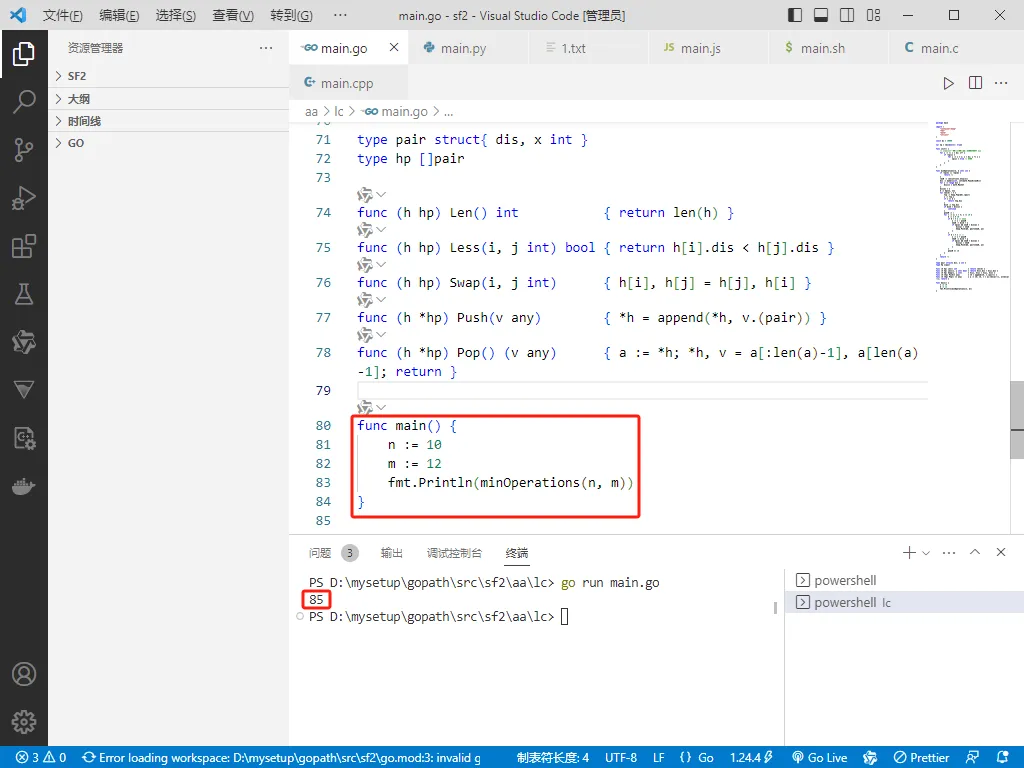This screenshot has height=768, width=1024.
Task: Click the Go Live status bar button
Action: pyautogui.click(x=819, y=758)
